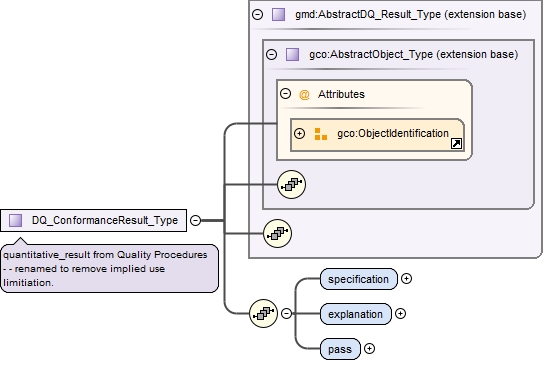The image size is (544, 365).
Task: Expand the pass element
Action: point(369,349)
